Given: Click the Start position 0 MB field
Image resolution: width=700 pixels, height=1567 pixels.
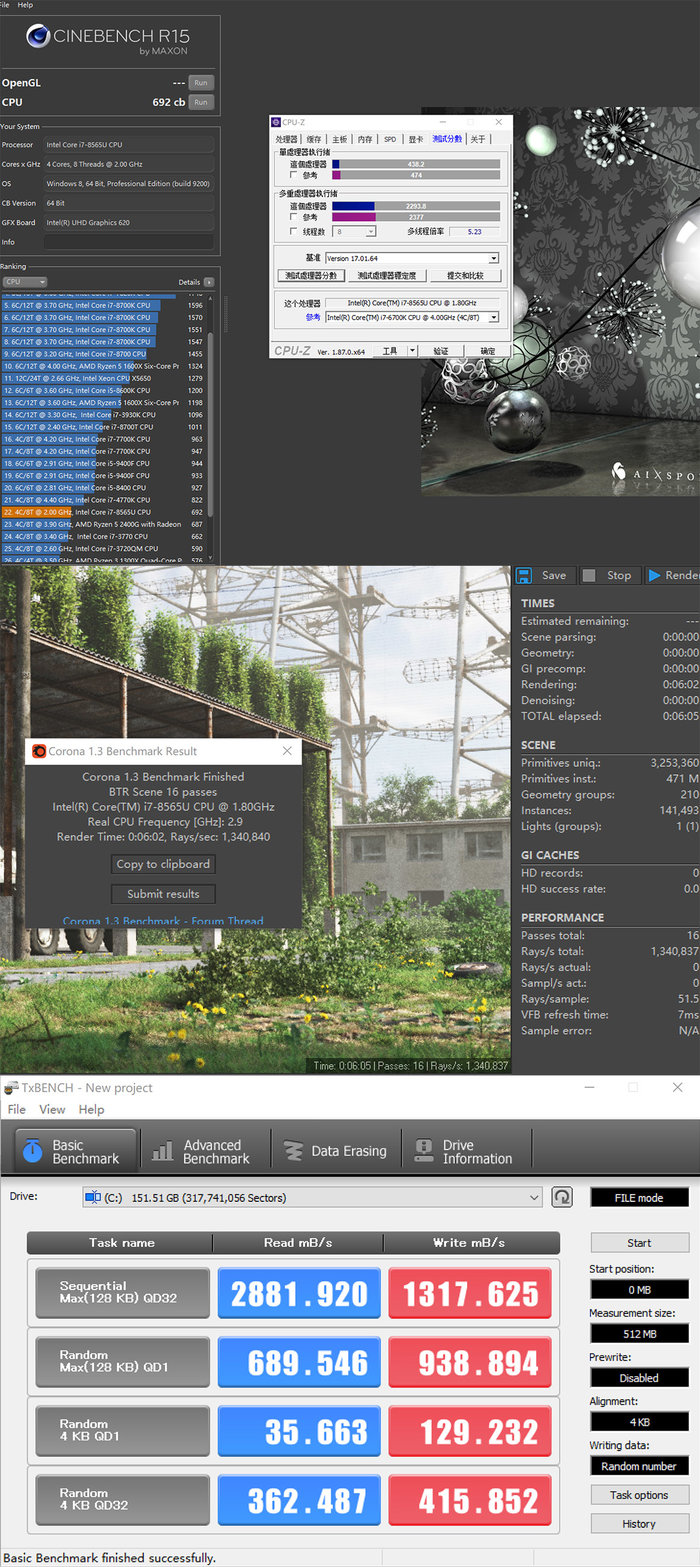Looking at the screenshot, I should 639,1290.
